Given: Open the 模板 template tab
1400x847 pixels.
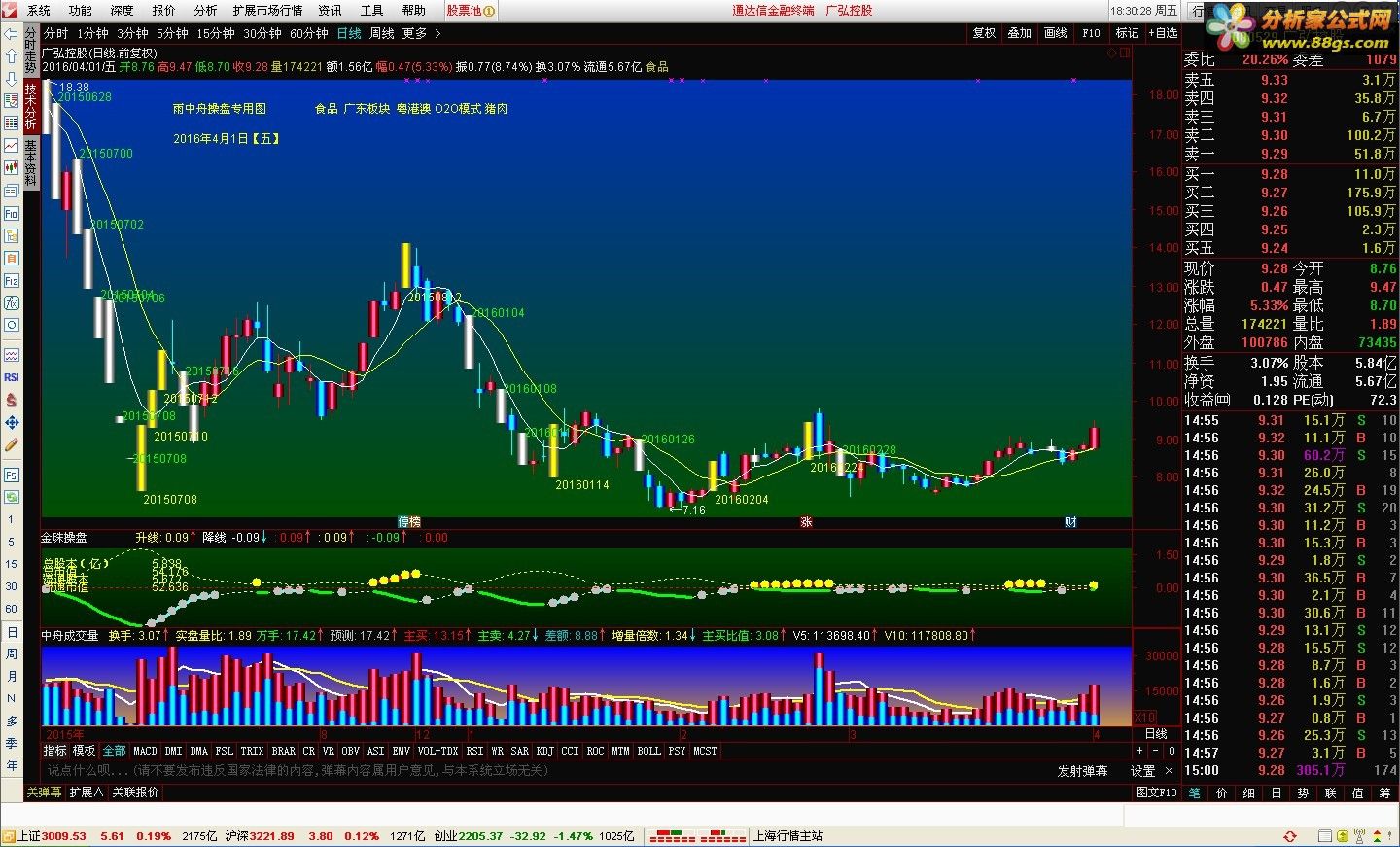Looking at the screenshot, I should click(85, 751).
